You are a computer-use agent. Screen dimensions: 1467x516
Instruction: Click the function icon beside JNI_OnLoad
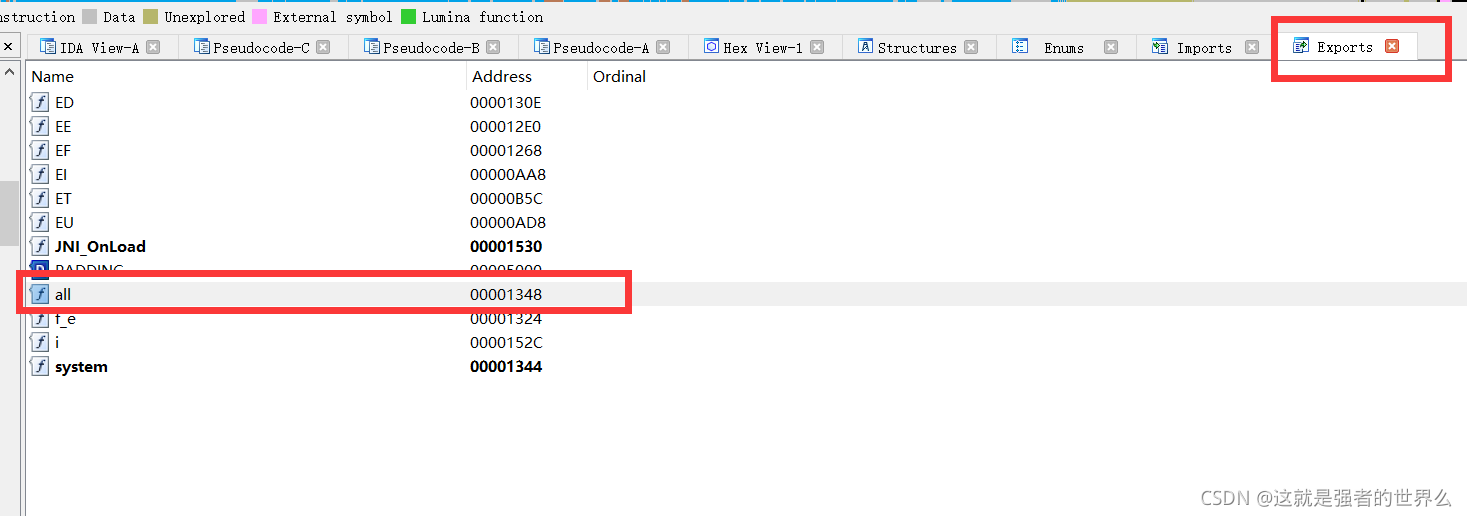pyautogui.click(x=40, y=246)
